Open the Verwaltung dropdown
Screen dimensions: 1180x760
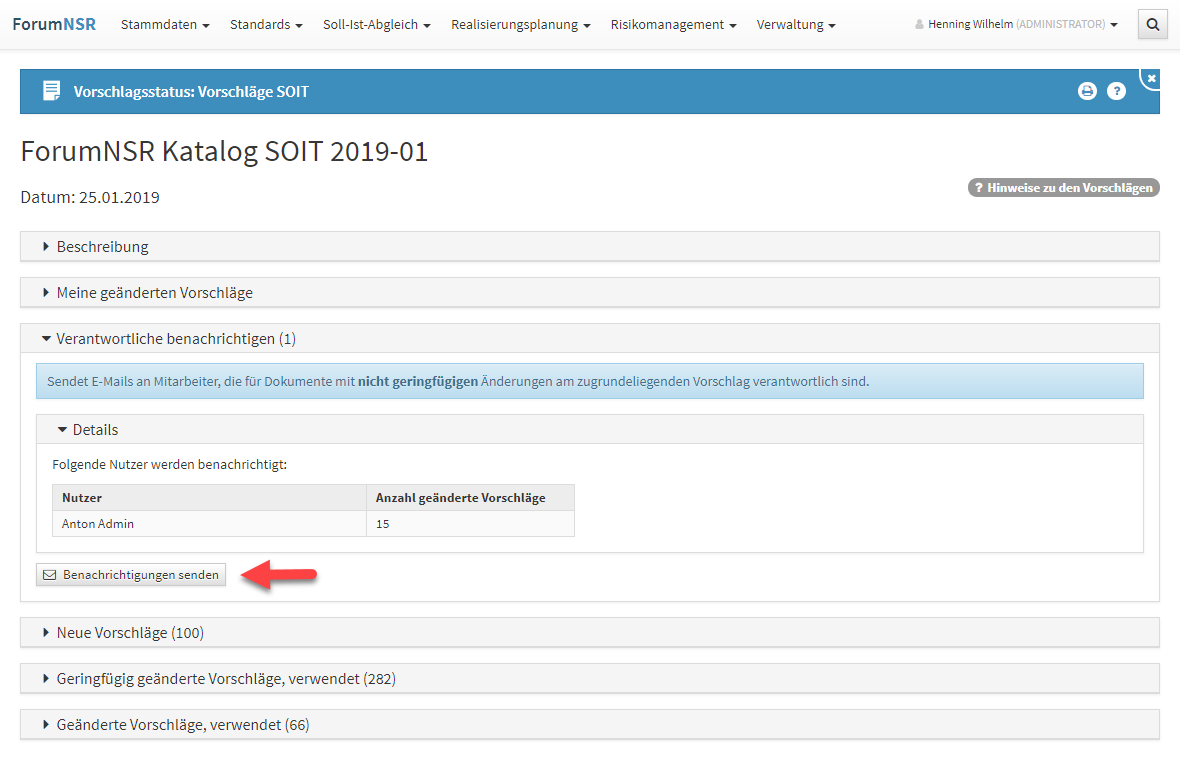(x=796, y=25)
